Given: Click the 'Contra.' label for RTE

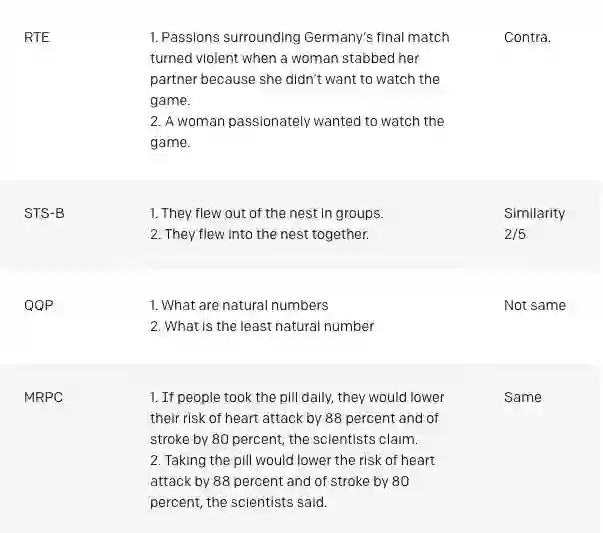Looking at the screenshot, I should (527, 38).
